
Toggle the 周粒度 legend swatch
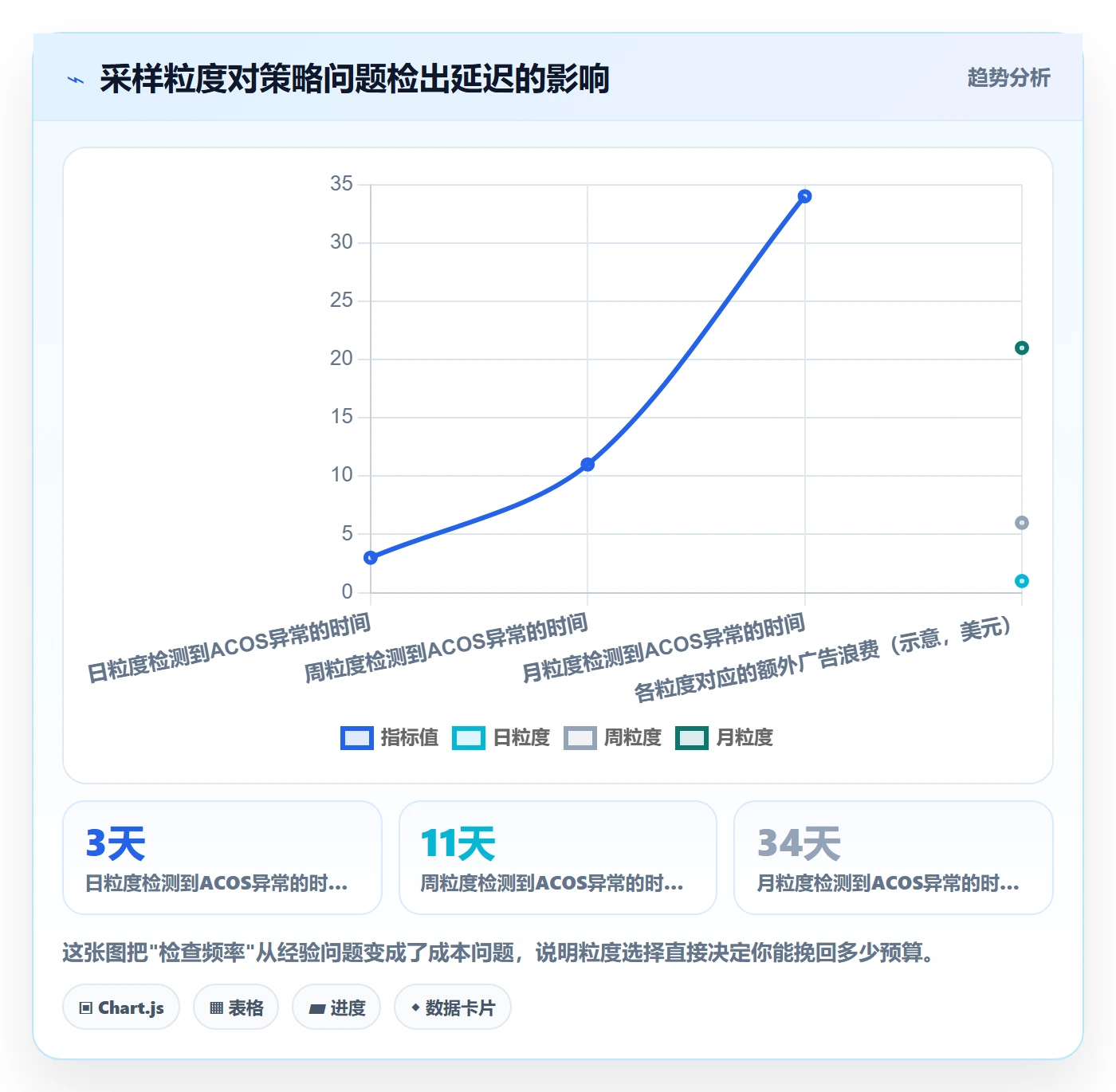[580, 738]
